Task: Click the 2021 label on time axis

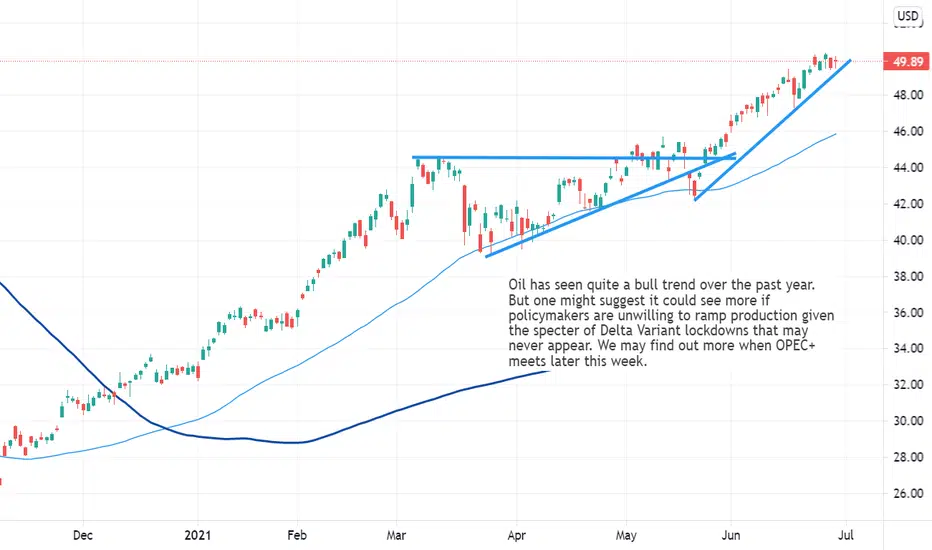Action: [x=197, y=535]
